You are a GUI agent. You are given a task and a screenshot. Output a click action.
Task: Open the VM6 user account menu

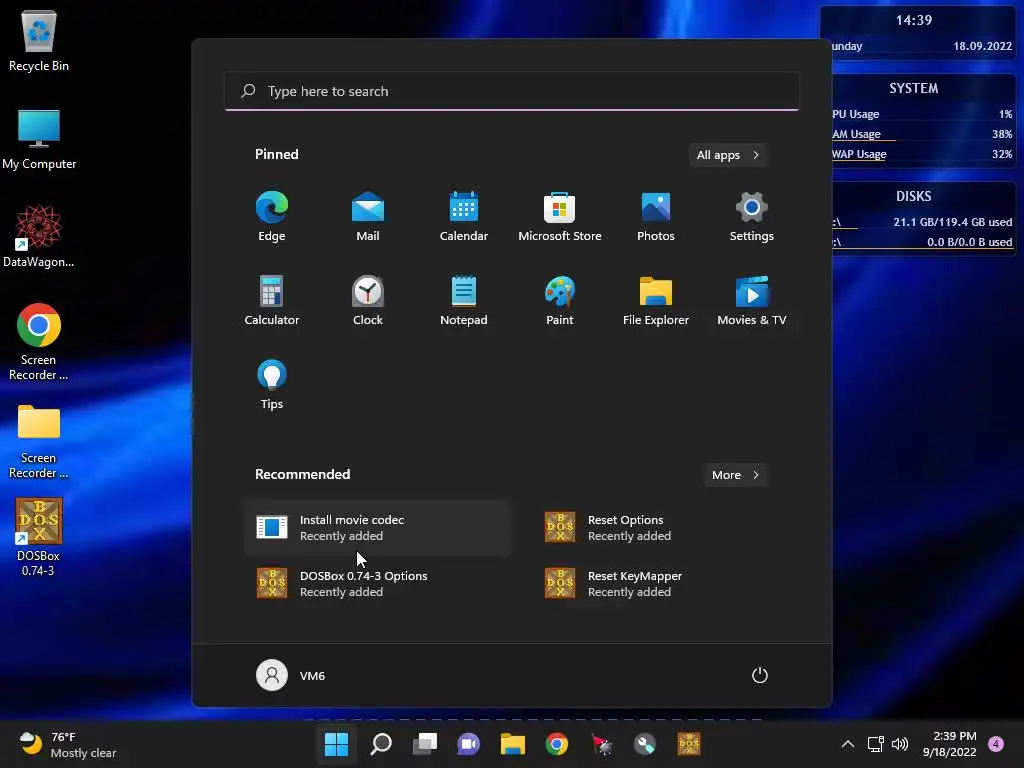291,675
